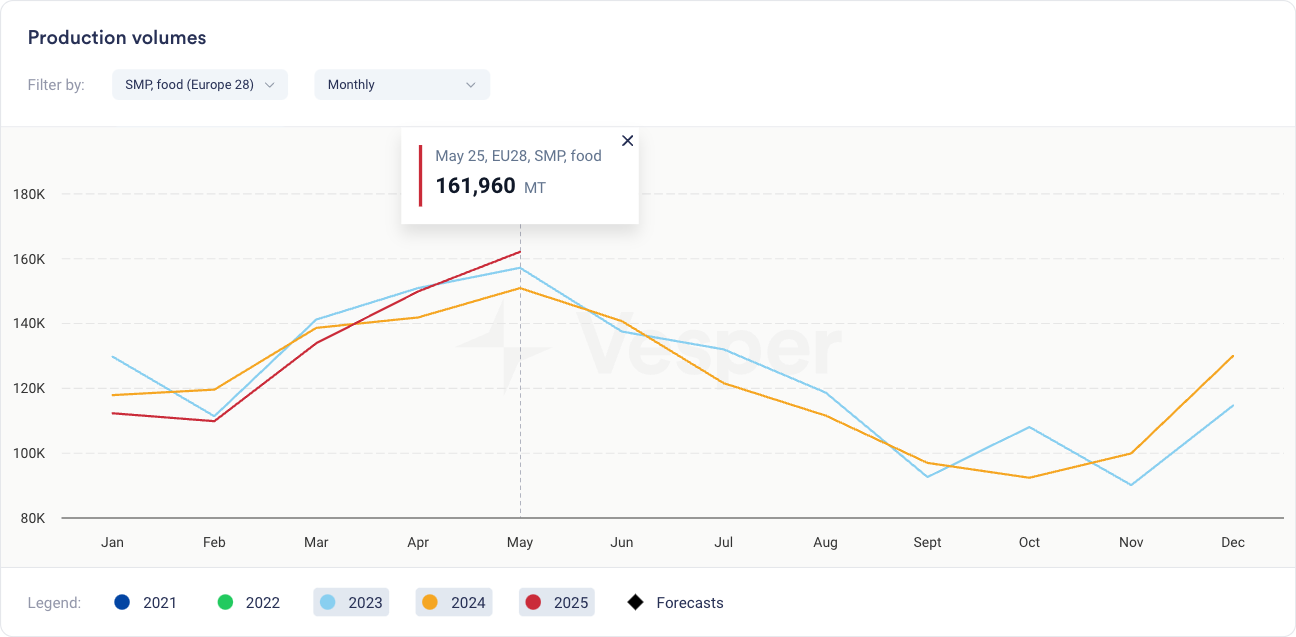Screen dimensions: 1296x637
Task: Hide the 2024 series in legend
Action: click(x=454, y=602)
